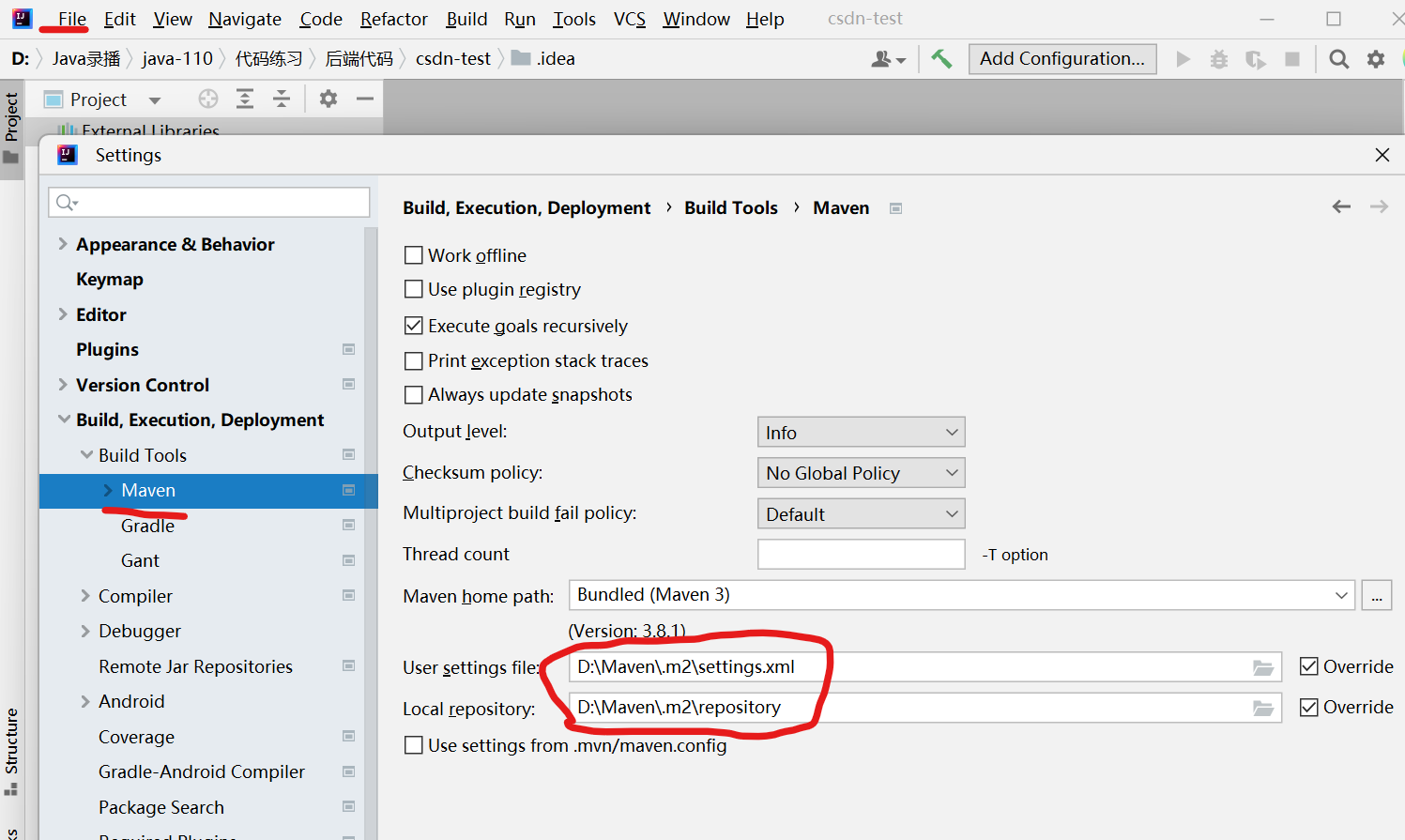
Task: Select Gant in Build Tools
Action: click(140, 560)
